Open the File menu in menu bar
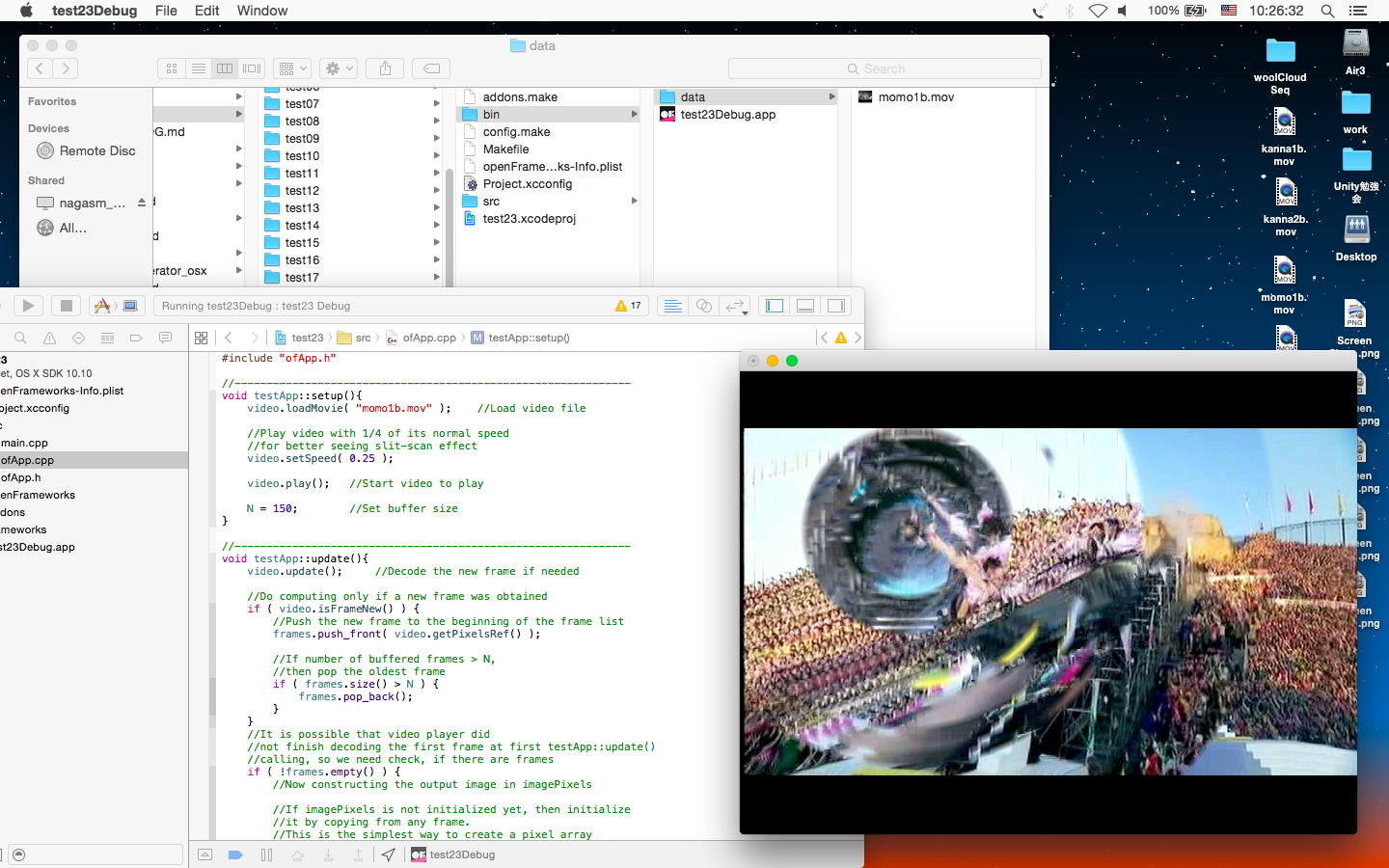This screenshot has height=868, width=1389. tap(166, 11)
